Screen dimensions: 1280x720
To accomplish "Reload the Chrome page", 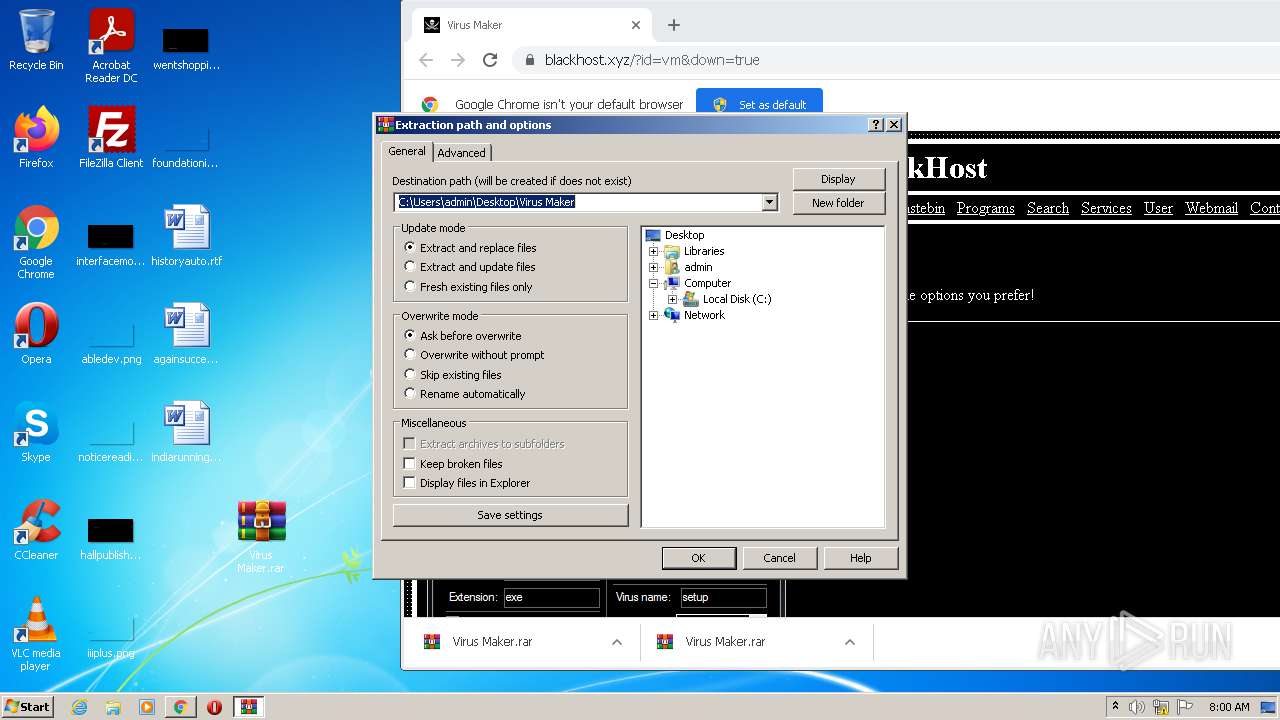I will click(490, 60).
